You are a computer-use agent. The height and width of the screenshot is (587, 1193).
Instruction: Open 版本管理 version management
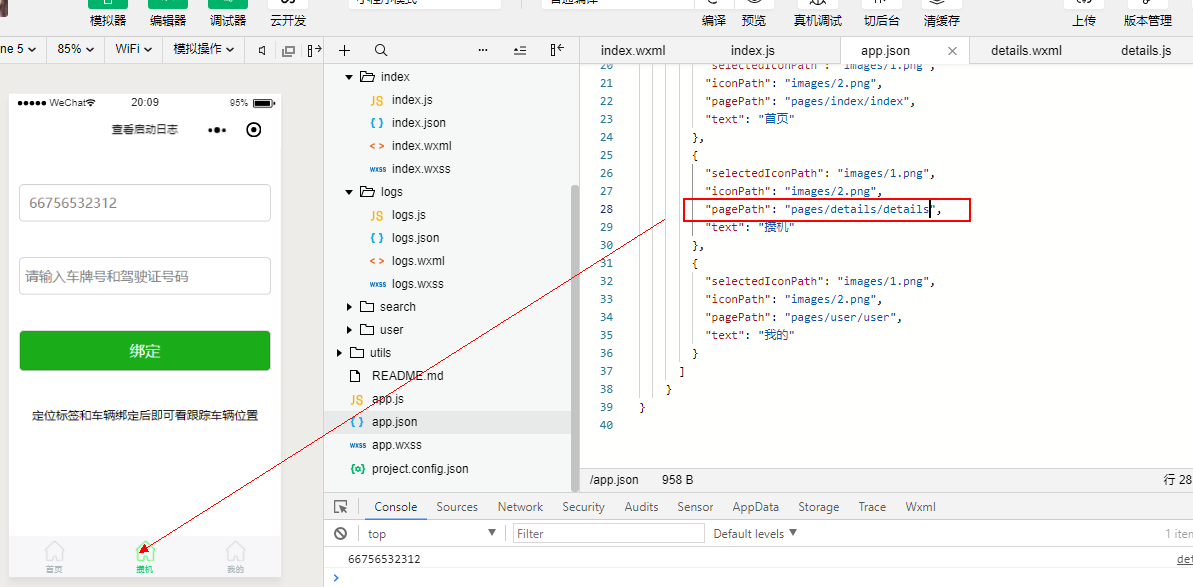1148,14
